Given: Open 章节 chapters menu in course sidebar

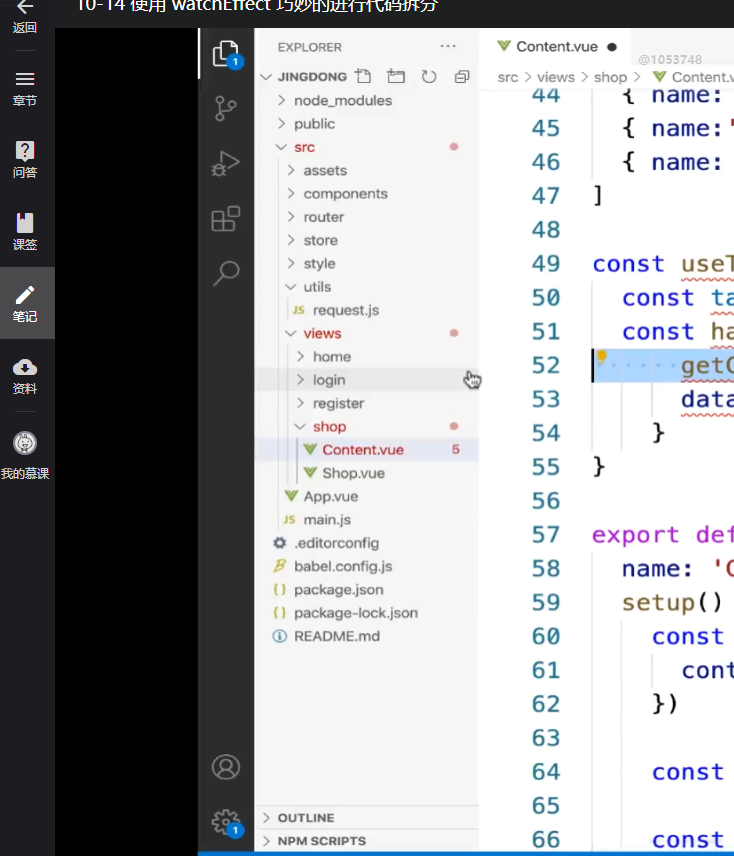Looking at the screenshot, I should [x=25, y=90].
